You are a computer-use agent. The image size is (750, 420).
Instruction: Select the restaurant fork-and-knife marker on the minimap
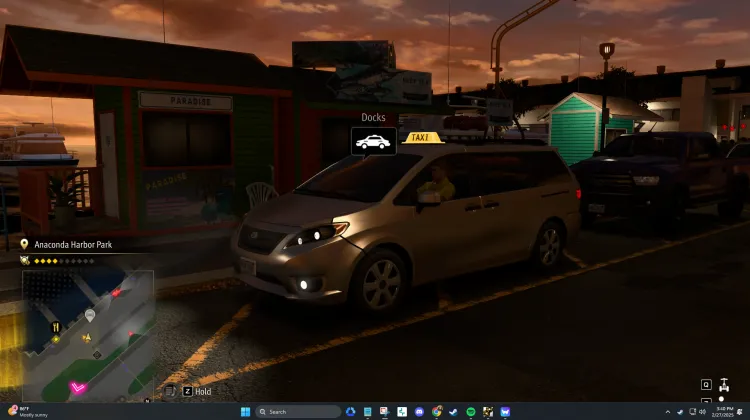pyautogui.click(x=55, y=327)
